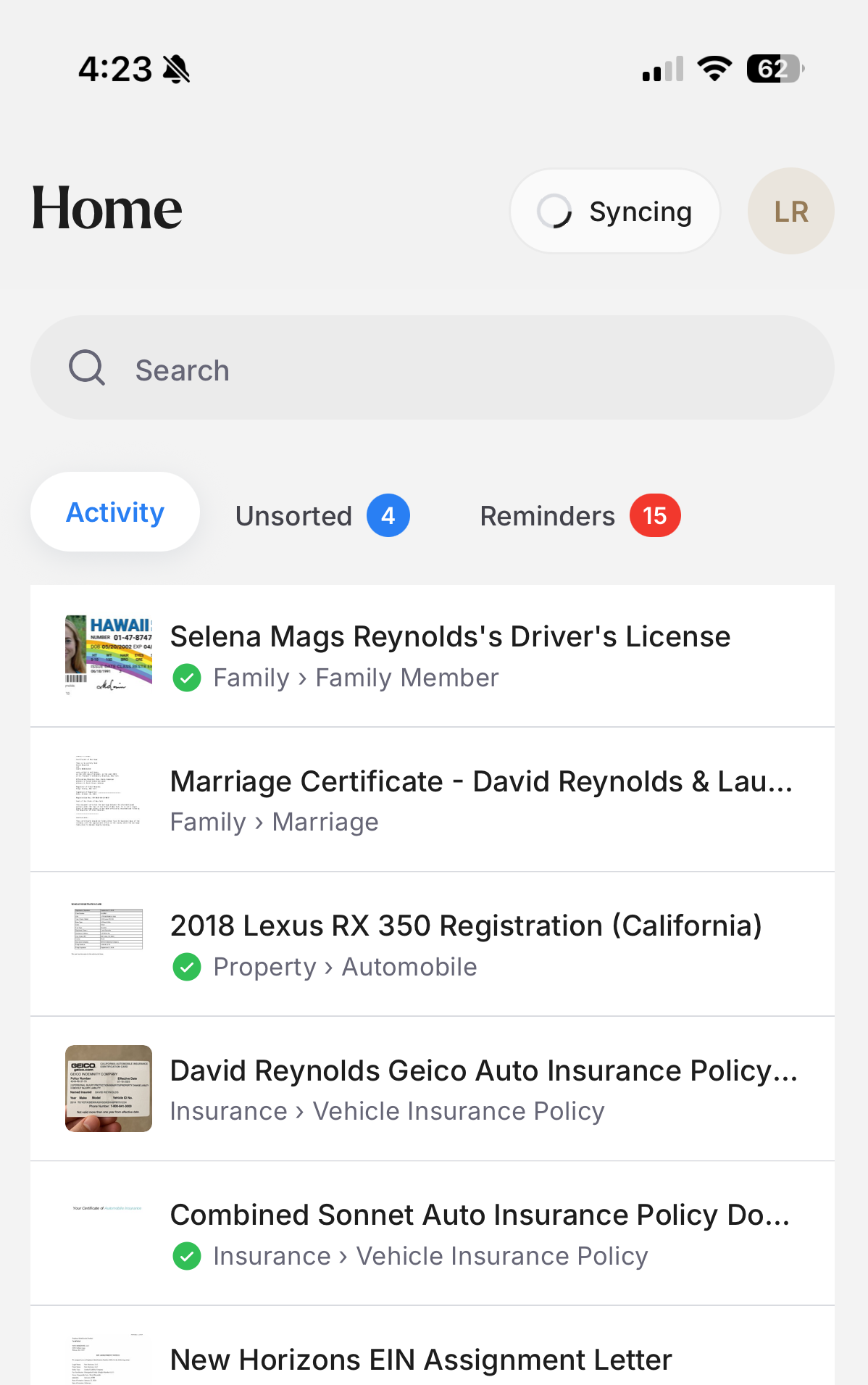Switch to the Activity tab
This screenshot has width=868, height=1385.
point(115,512)
